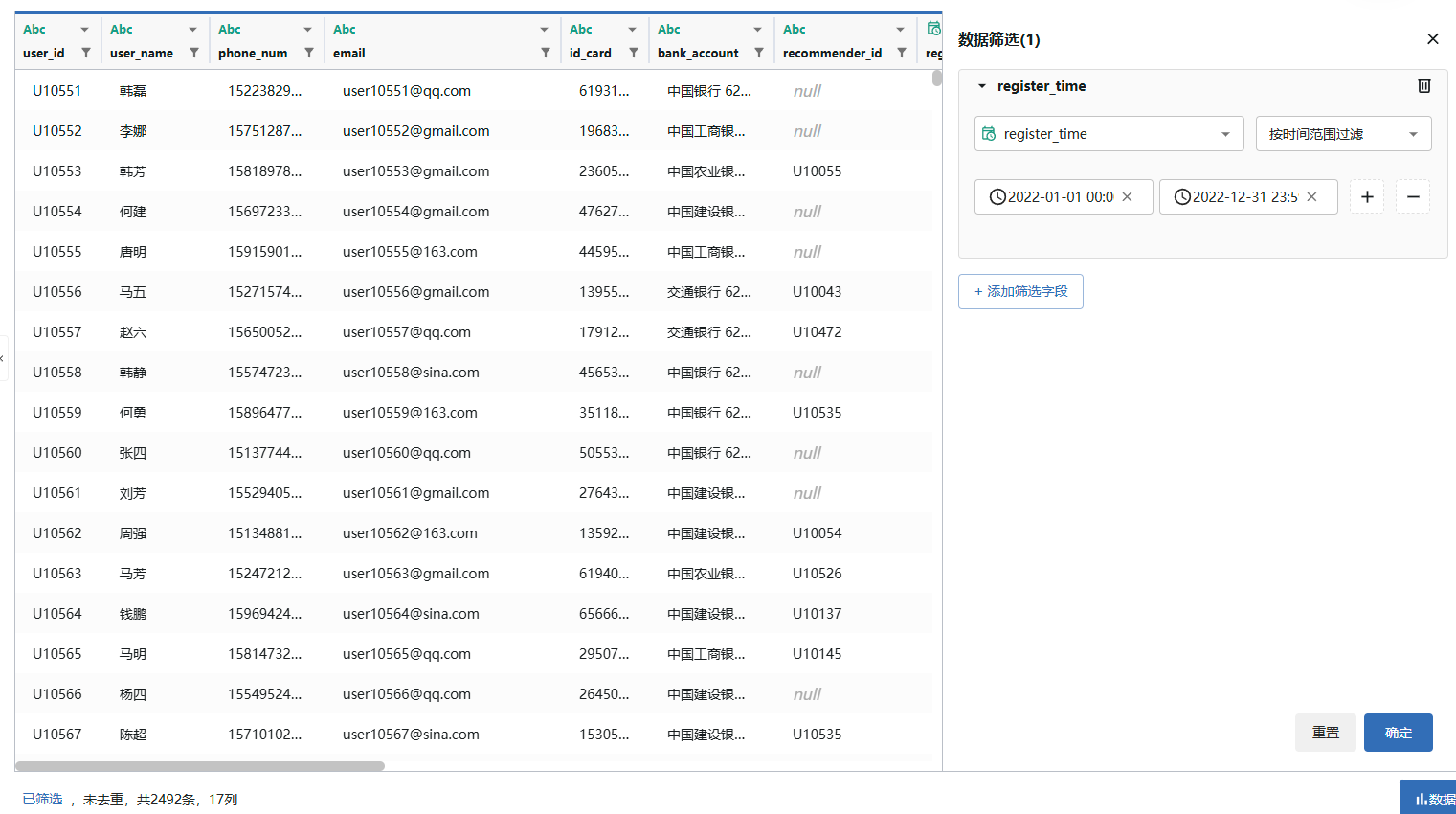The height and width of the screenshot is (814, 1456).
Task: Select the user_id cell U10567
Action: click(x=57, y=735)
